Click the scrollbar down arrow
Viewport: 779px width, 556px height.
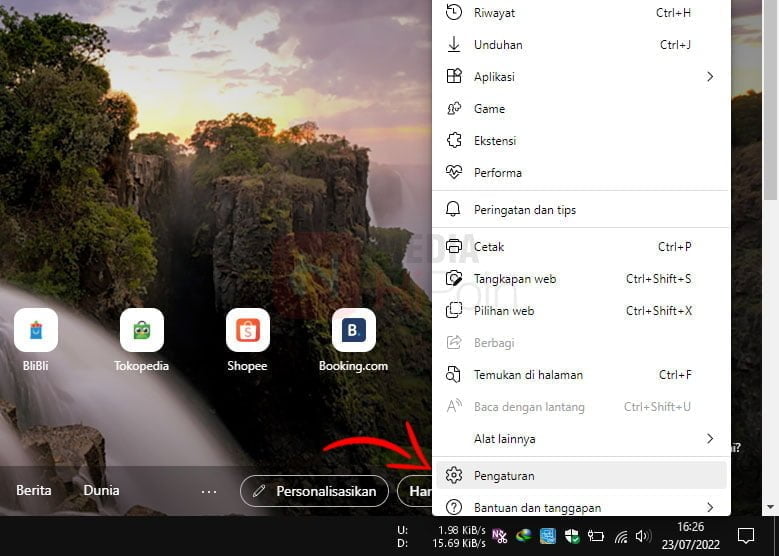pos(771,507)
